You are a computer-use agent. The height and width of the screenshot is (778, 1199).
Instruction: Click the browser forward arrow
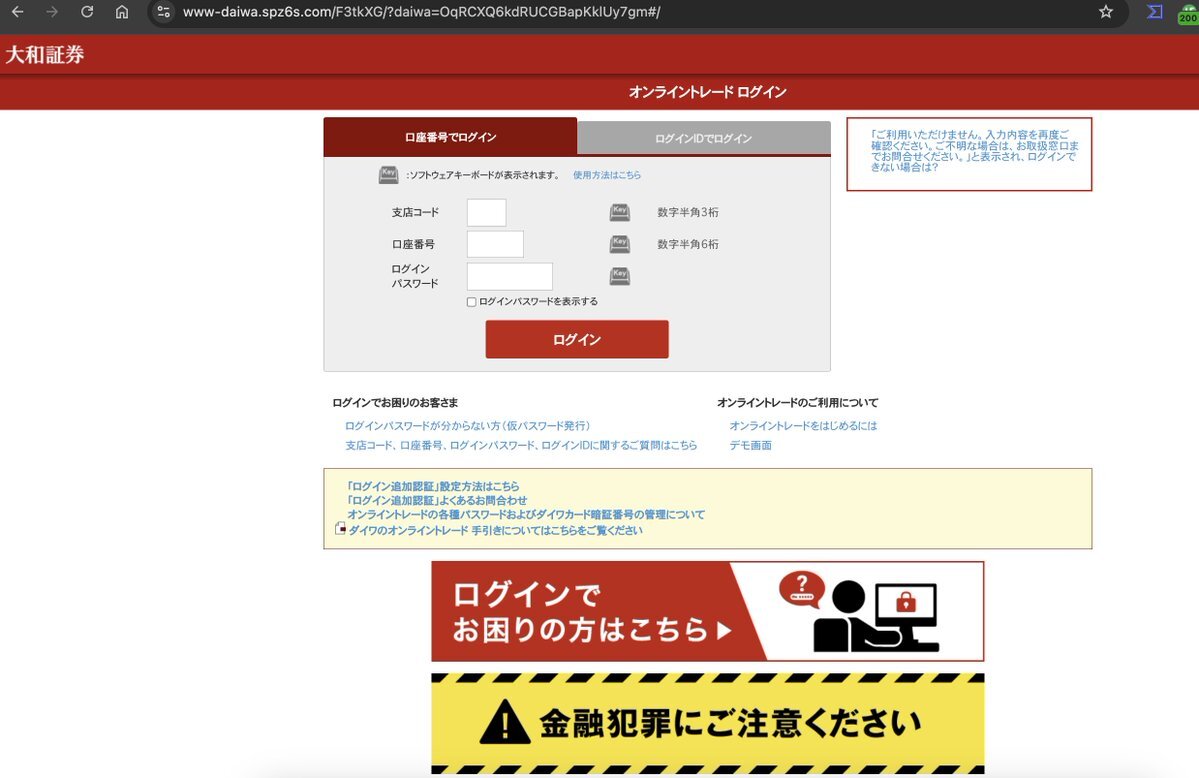pyautogui.click(x=52, y=12)
